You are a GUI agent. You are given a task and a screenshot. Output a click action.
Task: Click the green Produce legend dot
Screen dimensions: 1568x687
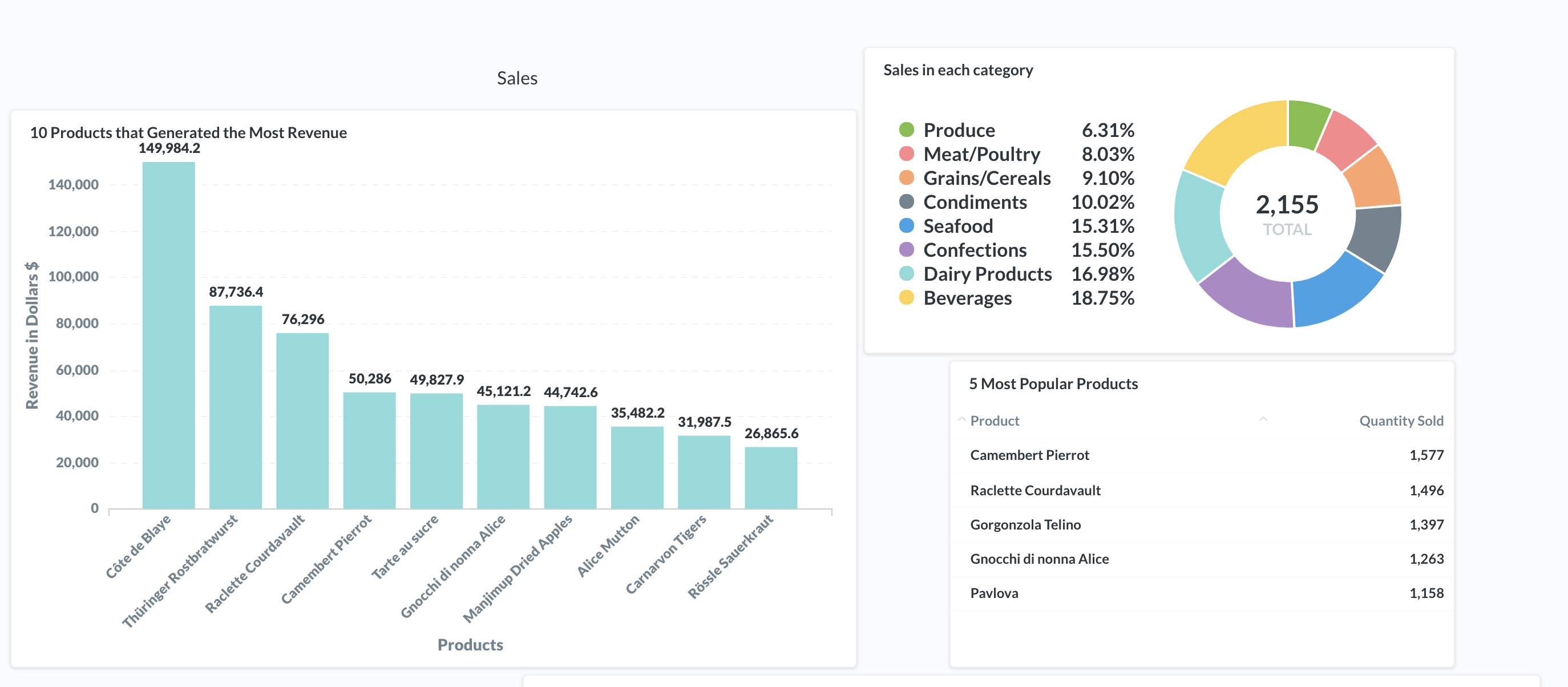tap(906, 130)
